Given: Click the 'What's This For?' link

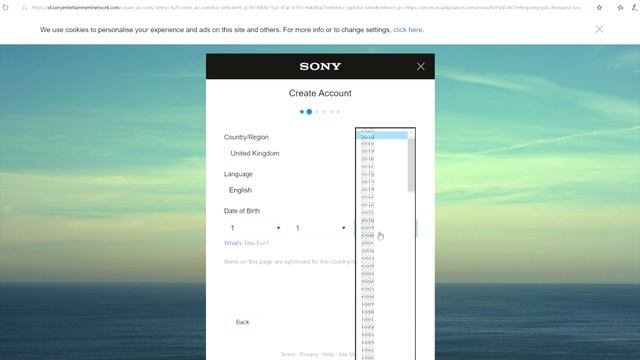Looking at the screenshot, I should (246, 243).
